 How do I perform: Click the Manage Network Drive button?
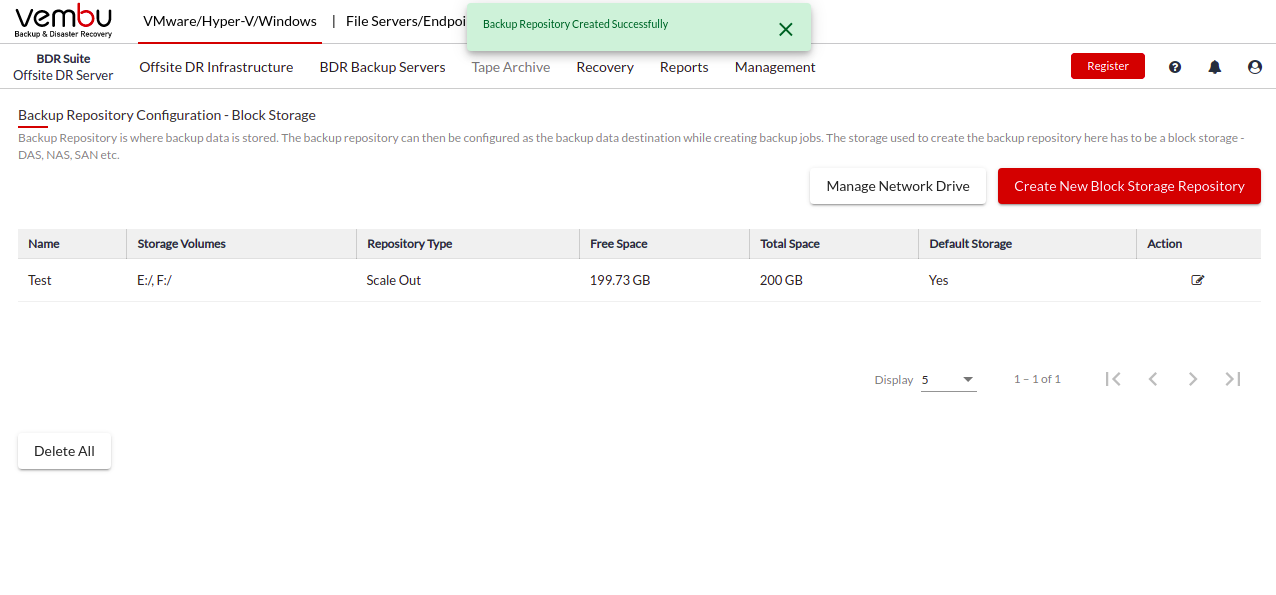point(898,186)
